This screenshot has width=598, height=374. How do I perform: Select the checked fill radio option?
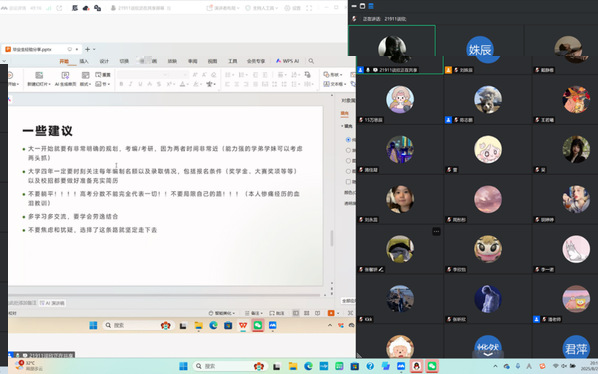click(x=348, y=140)
